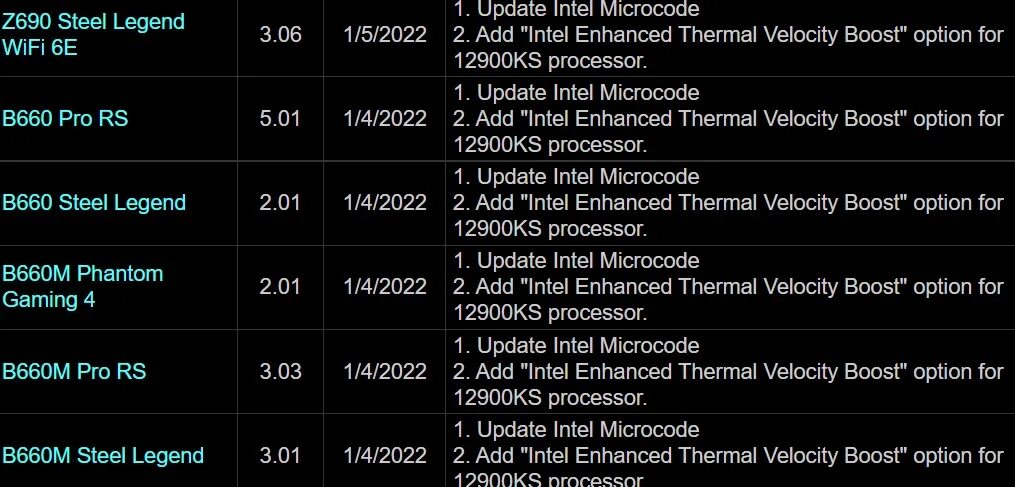Click version 2.01 for B660 Steel Legend

pos(280,203)
